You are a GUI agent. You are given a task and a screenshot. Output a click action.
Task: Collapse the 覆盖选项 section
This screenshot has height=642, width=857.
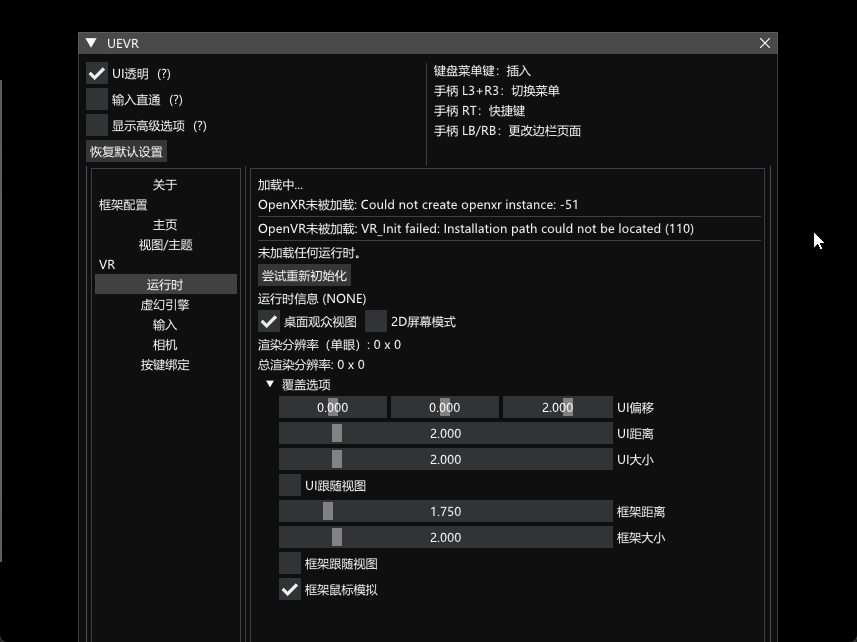(270, 385)
